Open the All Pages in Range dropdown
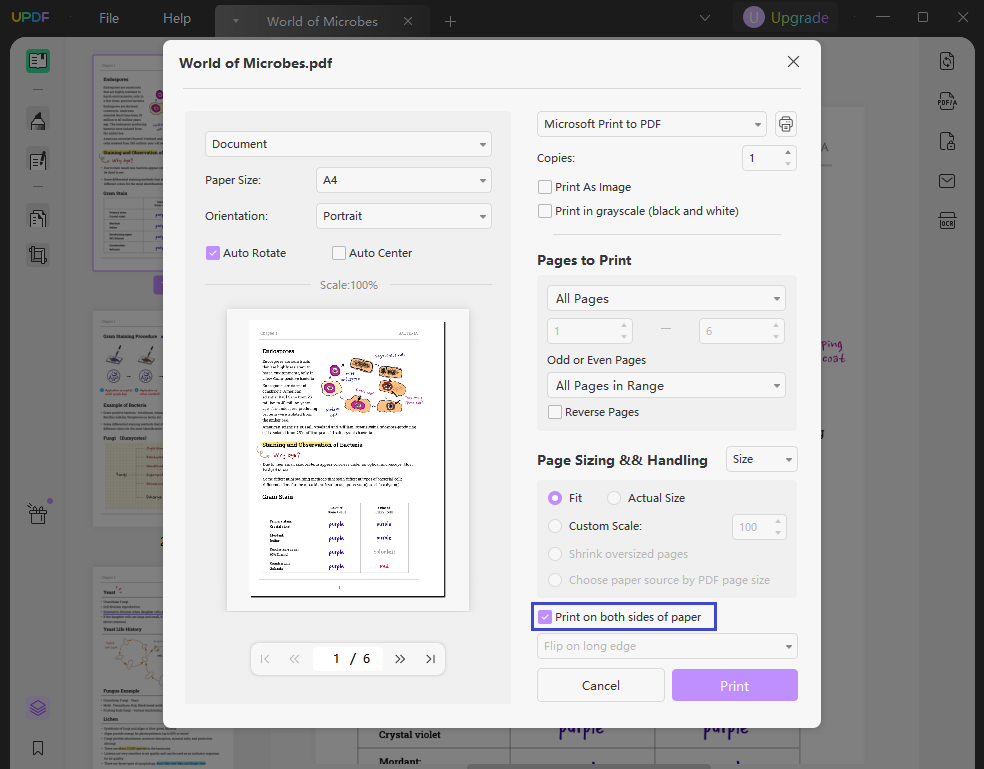984x769 pixels. point(666,385)
